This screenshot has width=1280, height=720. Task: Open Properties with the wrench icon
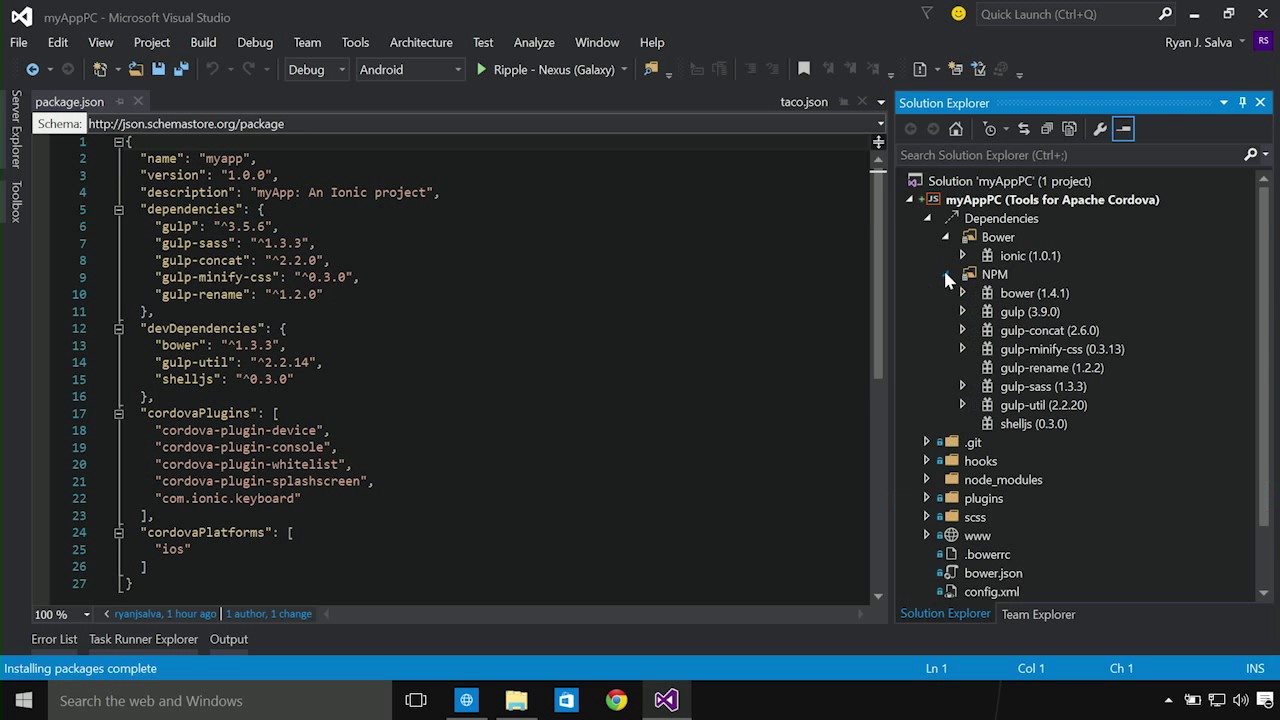1100,129
